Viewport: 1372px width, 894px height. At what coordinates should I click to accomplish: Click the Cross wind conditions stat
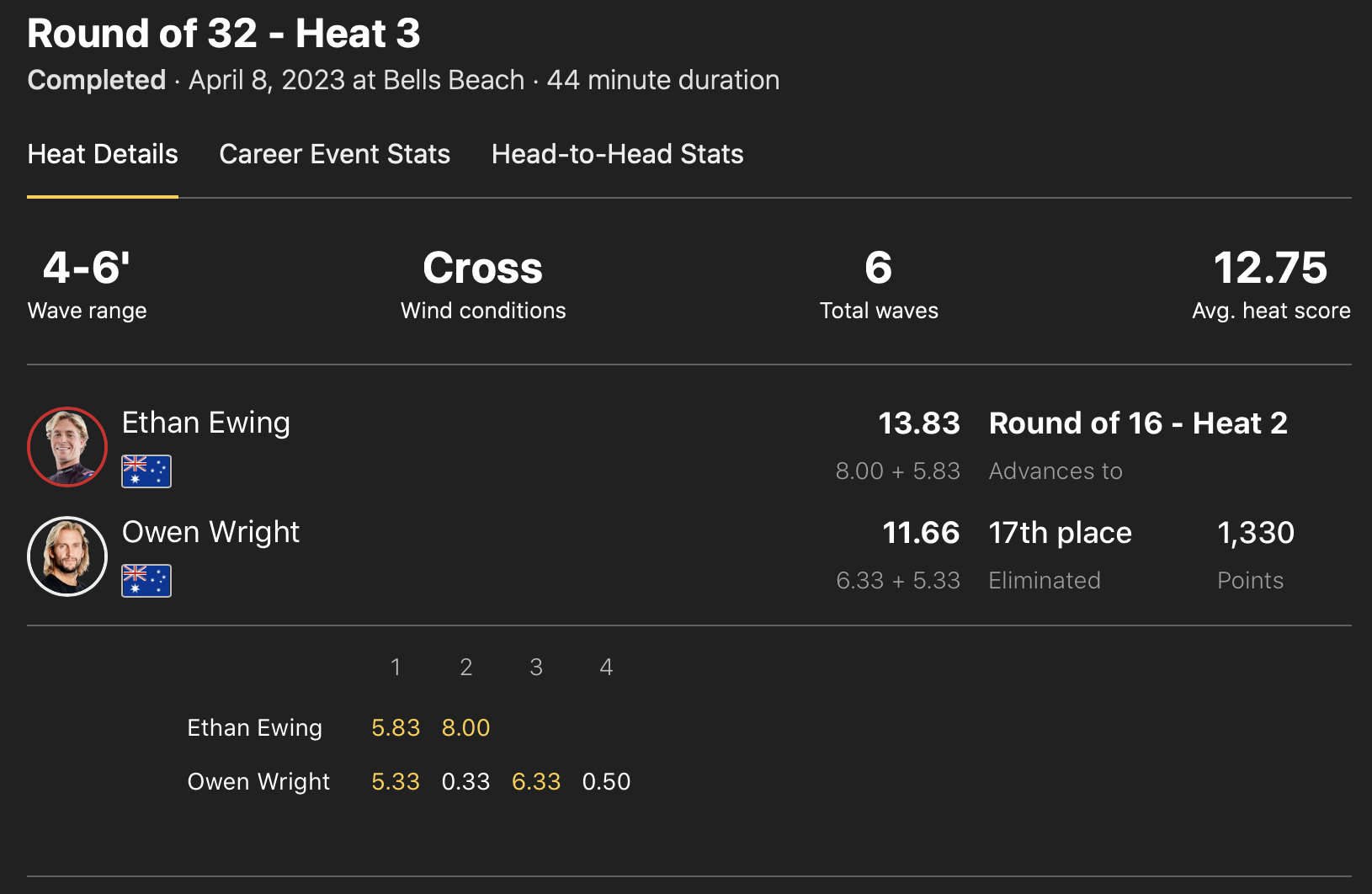click(x=482, y=269)
